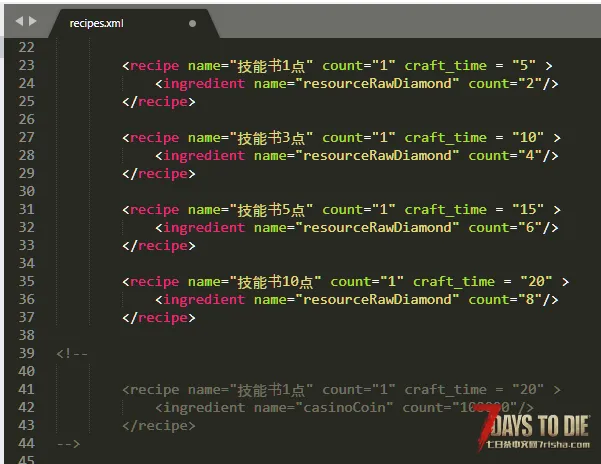The height and width of the screenshot is (464, 601).
Task: Click the resourceRawDiamond text on line 24
Action: coord(377,83)
